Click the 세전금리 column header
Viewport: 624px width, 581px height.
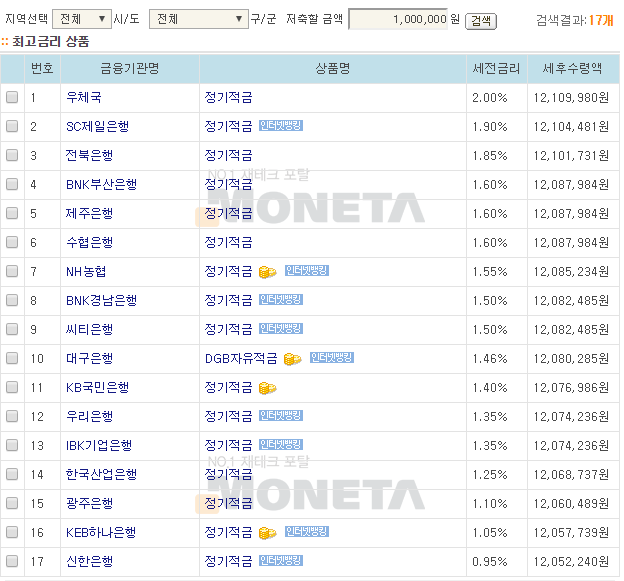pyautogui.click(x=496, y=69)
